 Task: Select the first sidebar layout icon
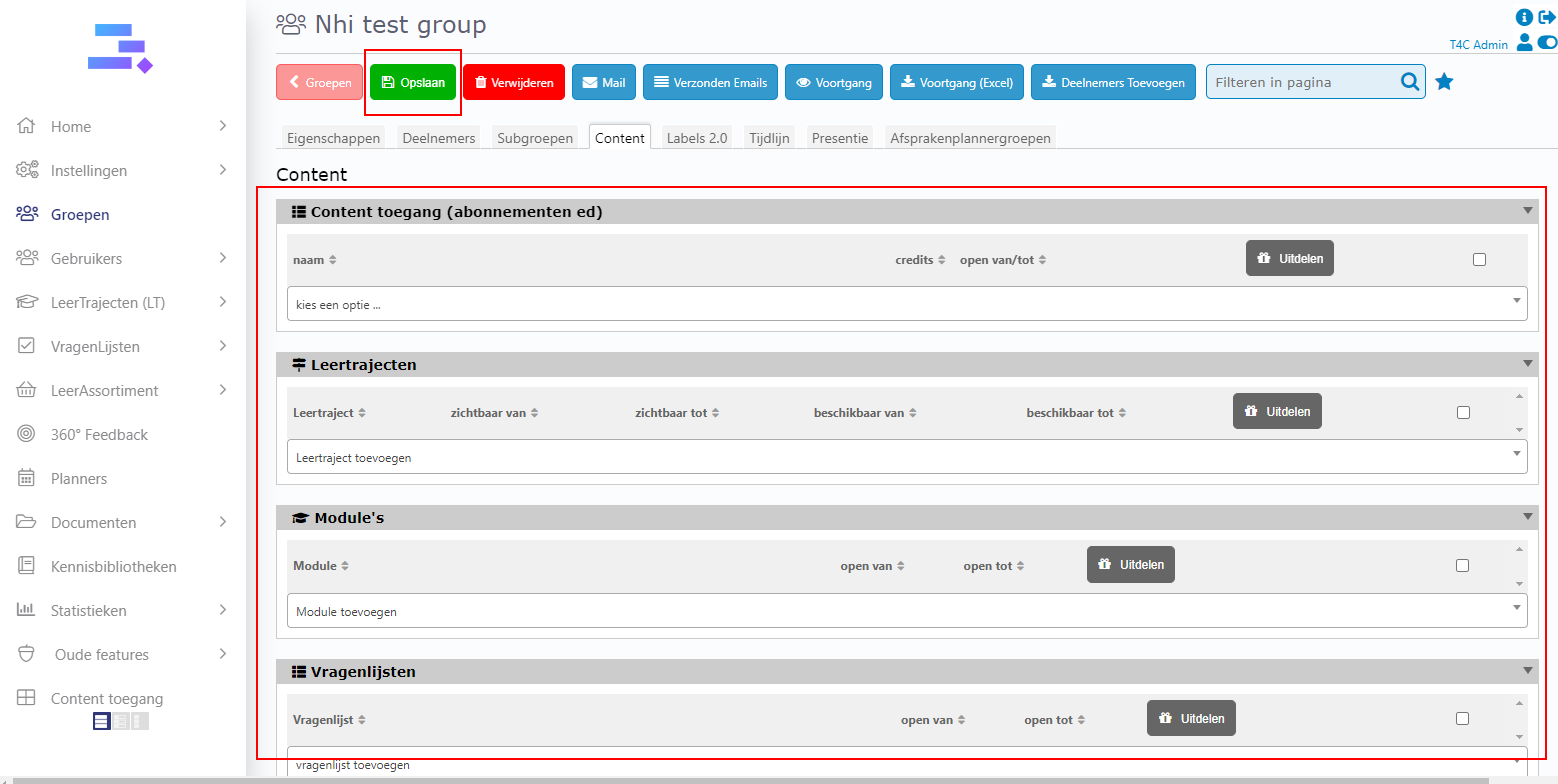pos(101,721)
